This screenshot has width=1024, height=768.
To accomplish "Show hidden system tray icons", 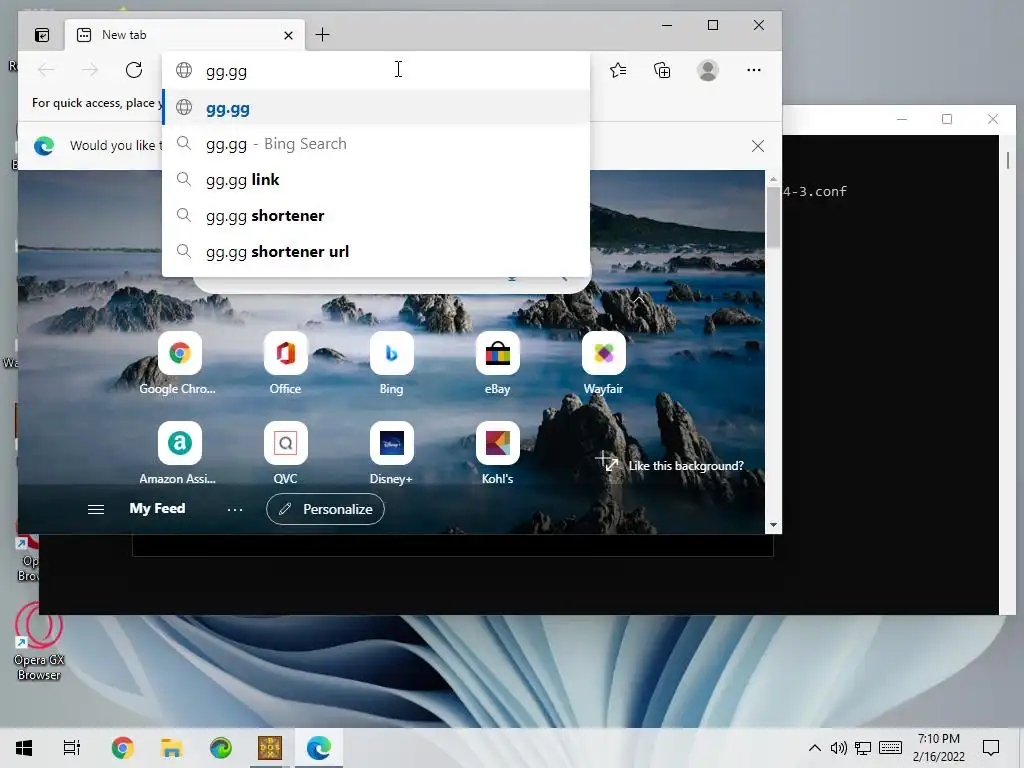I will tap(814, 748).
